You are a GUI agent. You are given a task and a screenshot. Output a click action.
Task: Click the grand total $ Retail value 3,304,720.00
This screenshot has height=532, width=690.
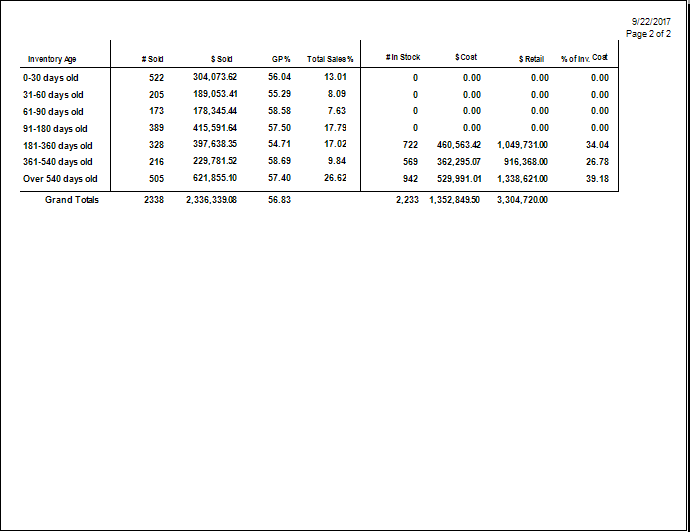click(x=522, y=199)
